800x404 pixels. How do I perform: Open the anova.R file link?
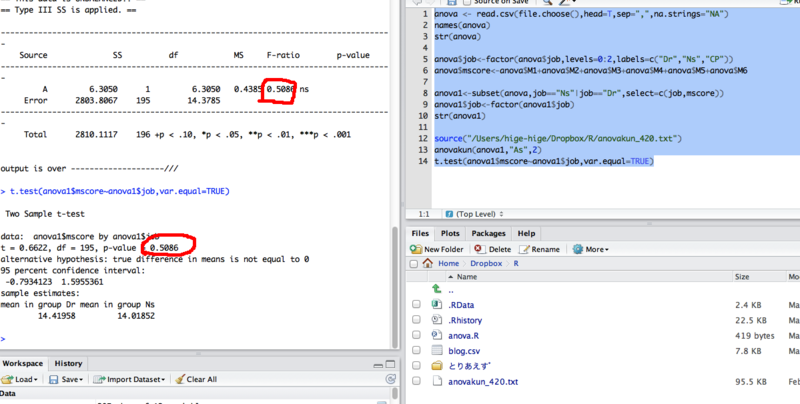(x=463, y=336)
